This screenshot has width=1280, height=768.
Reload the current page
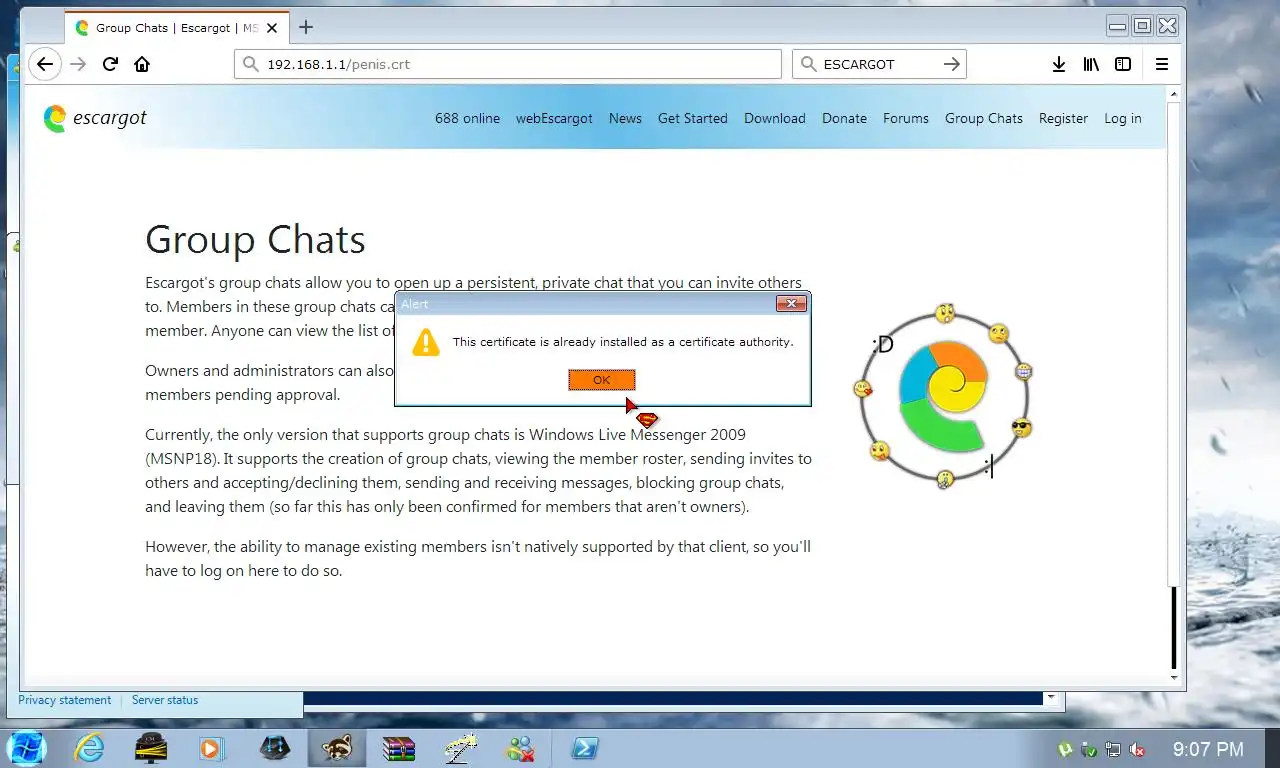(110, 64)
